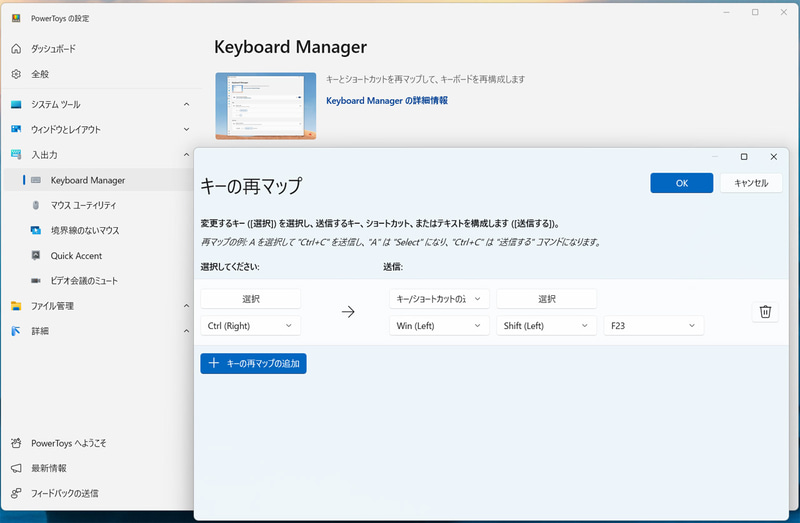
Task: Click the PowerToys へようこそ icon
Action: click(16, 443)
